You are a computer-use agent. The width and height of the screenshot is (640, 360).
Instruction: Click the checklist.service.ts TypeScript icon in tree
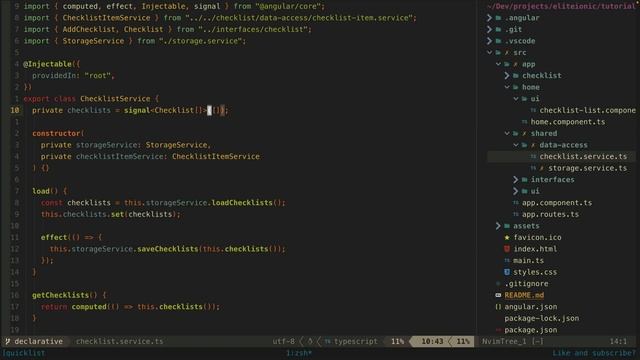pos(533,156)
